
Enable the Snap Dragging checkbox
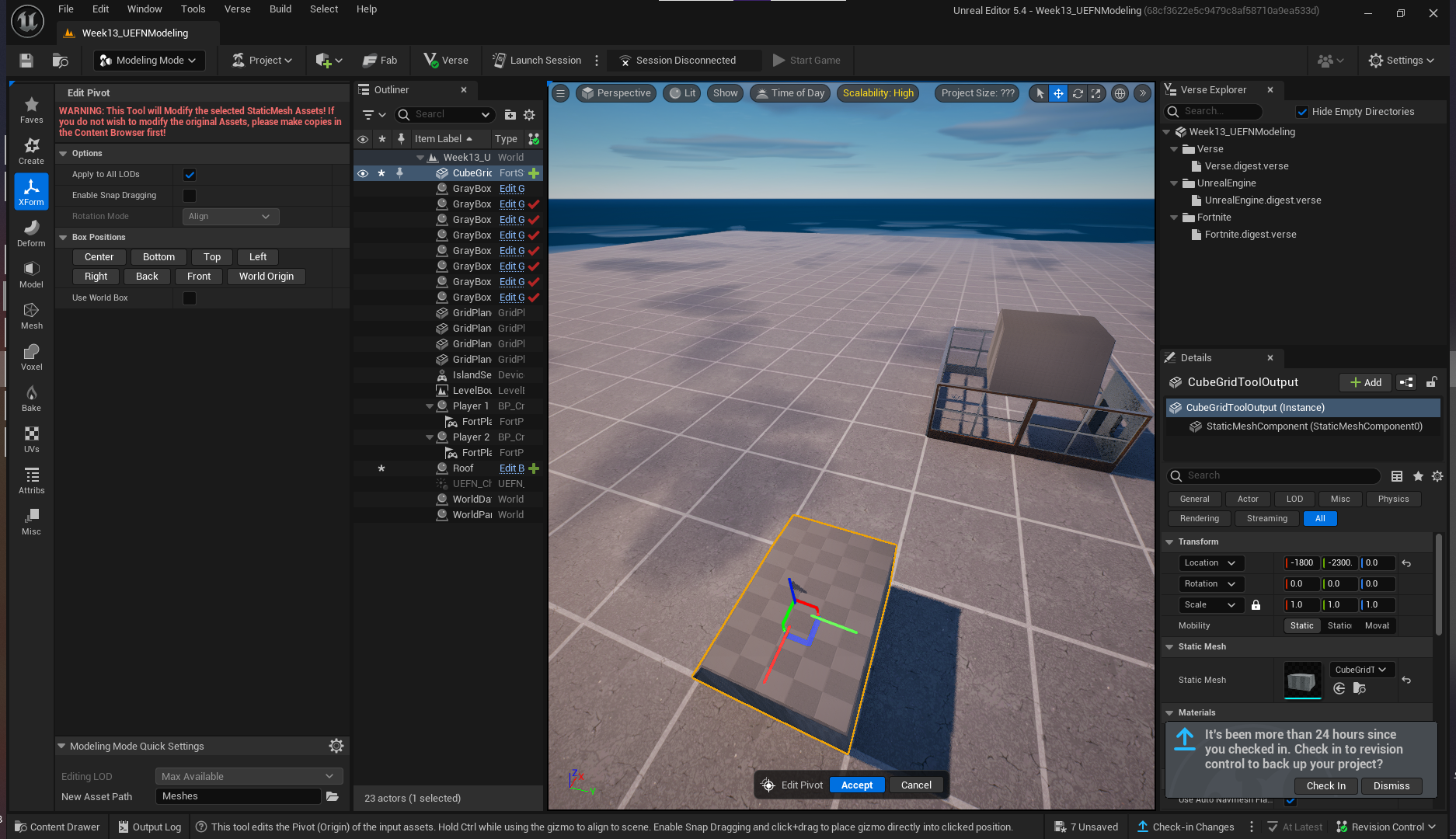point(190,196)
